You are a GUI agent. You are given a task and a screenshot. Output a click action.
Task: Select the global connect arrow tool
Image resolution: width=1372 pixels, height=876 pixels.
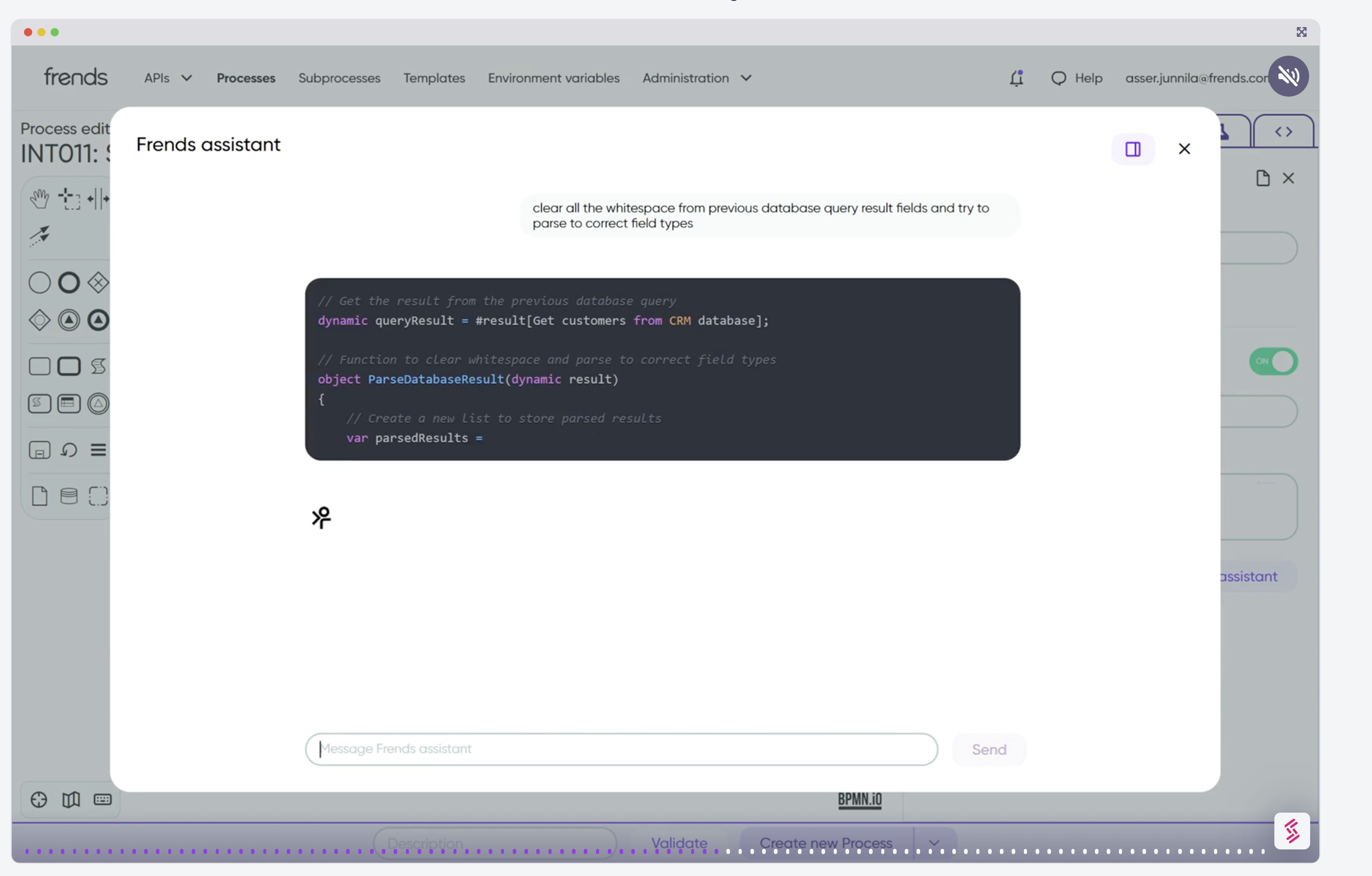(39, 235)
